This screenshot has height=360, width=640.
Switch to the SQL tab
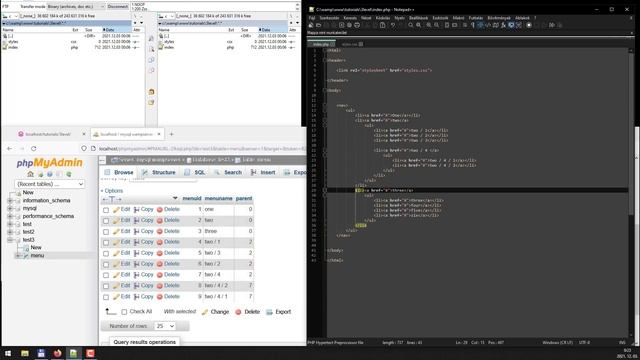click(x=195, y=173)
